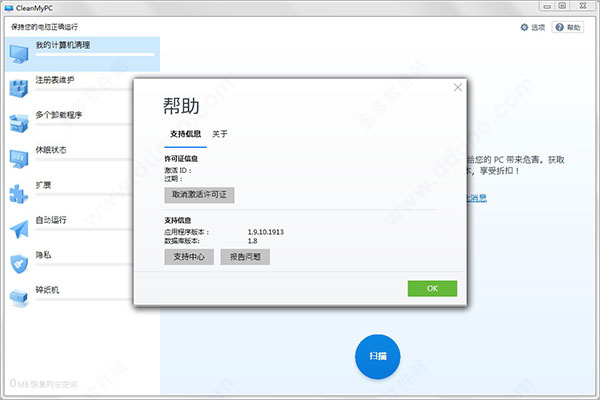Viewport: 600px width, 400px height.
Task: Open the 自动运行 section label
Action: [x=51, y=220]
